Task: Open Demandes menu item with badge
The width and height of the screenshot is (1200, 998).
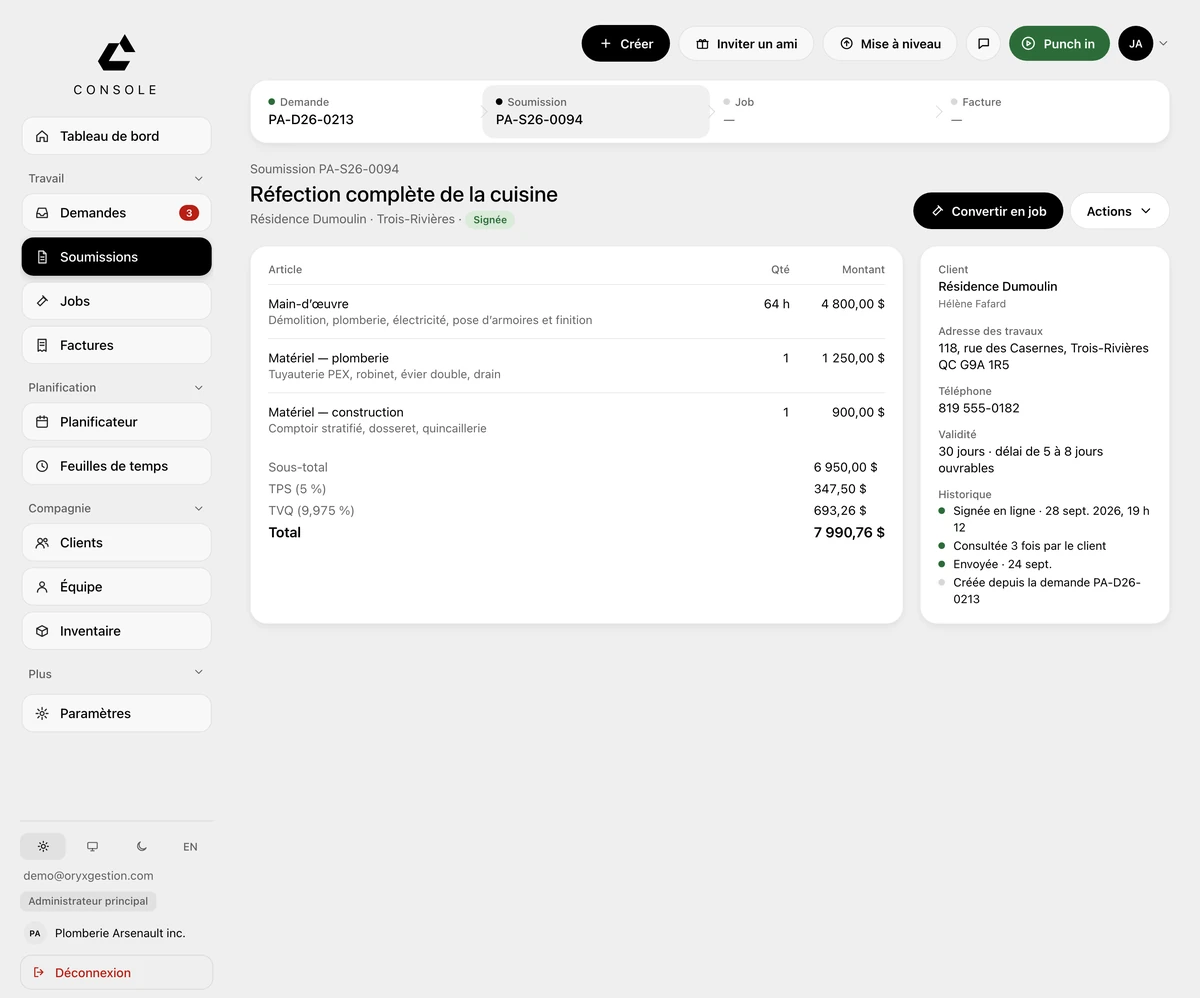Action: 116,213
